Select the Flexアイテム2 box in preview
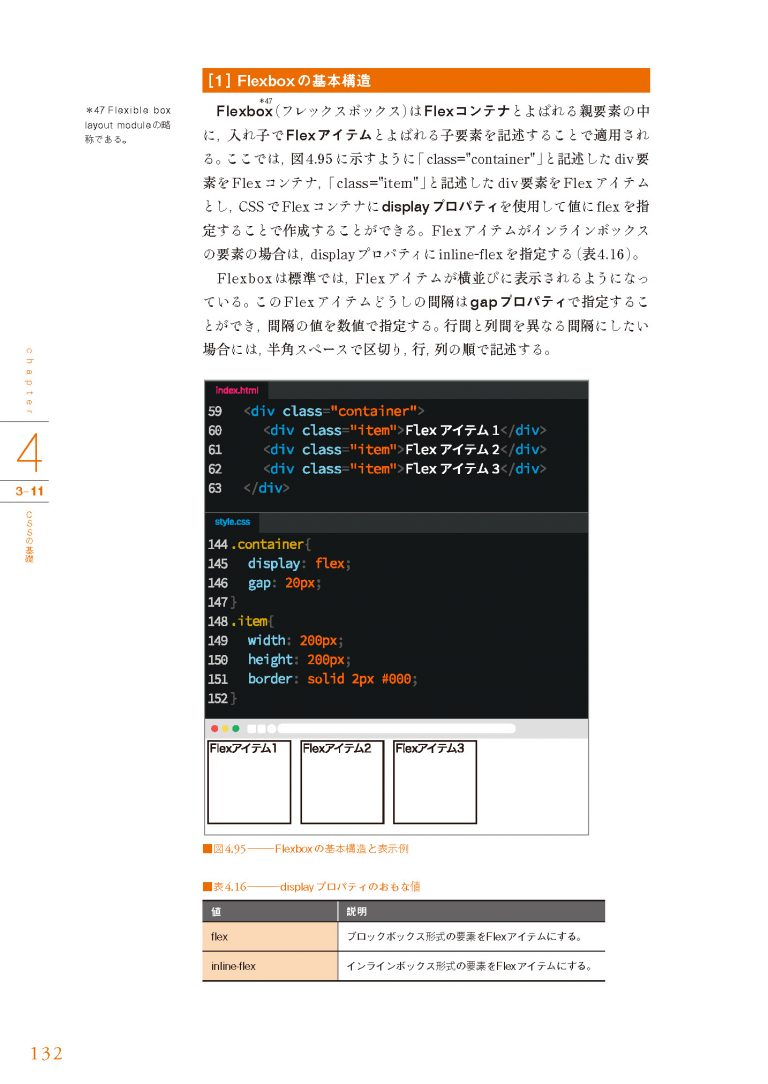The image size is (768, 1084). 342,781
